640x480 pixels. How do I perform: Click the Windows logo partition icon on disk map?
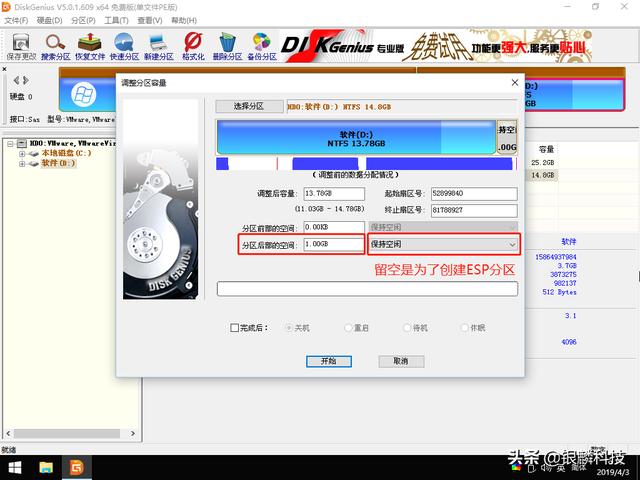pos(84,95)
